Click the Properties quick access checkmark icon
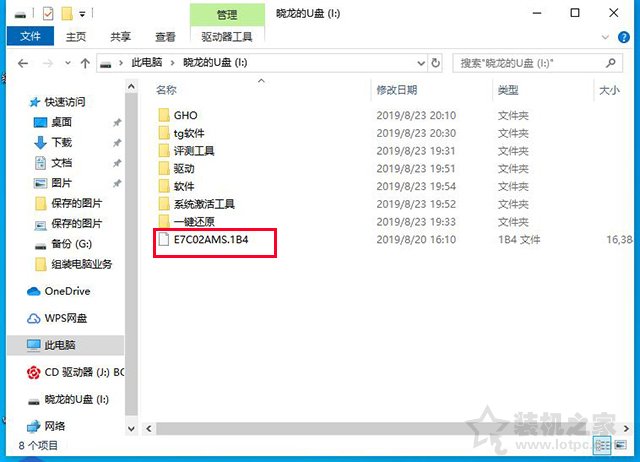The image size is (640, 462). (x=48, y=14)
